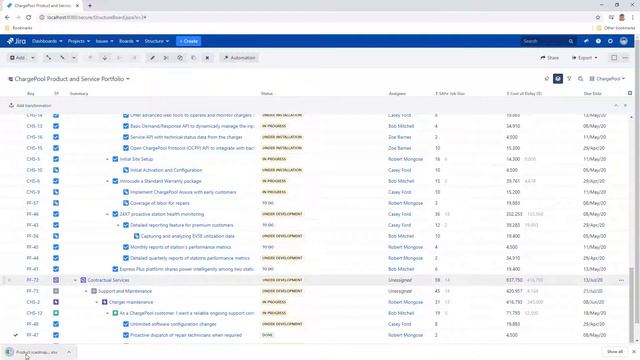This screenshot has width=640, height=360.
Task: Click the indent (move right) icon
Action: click(x=134, y=58)
